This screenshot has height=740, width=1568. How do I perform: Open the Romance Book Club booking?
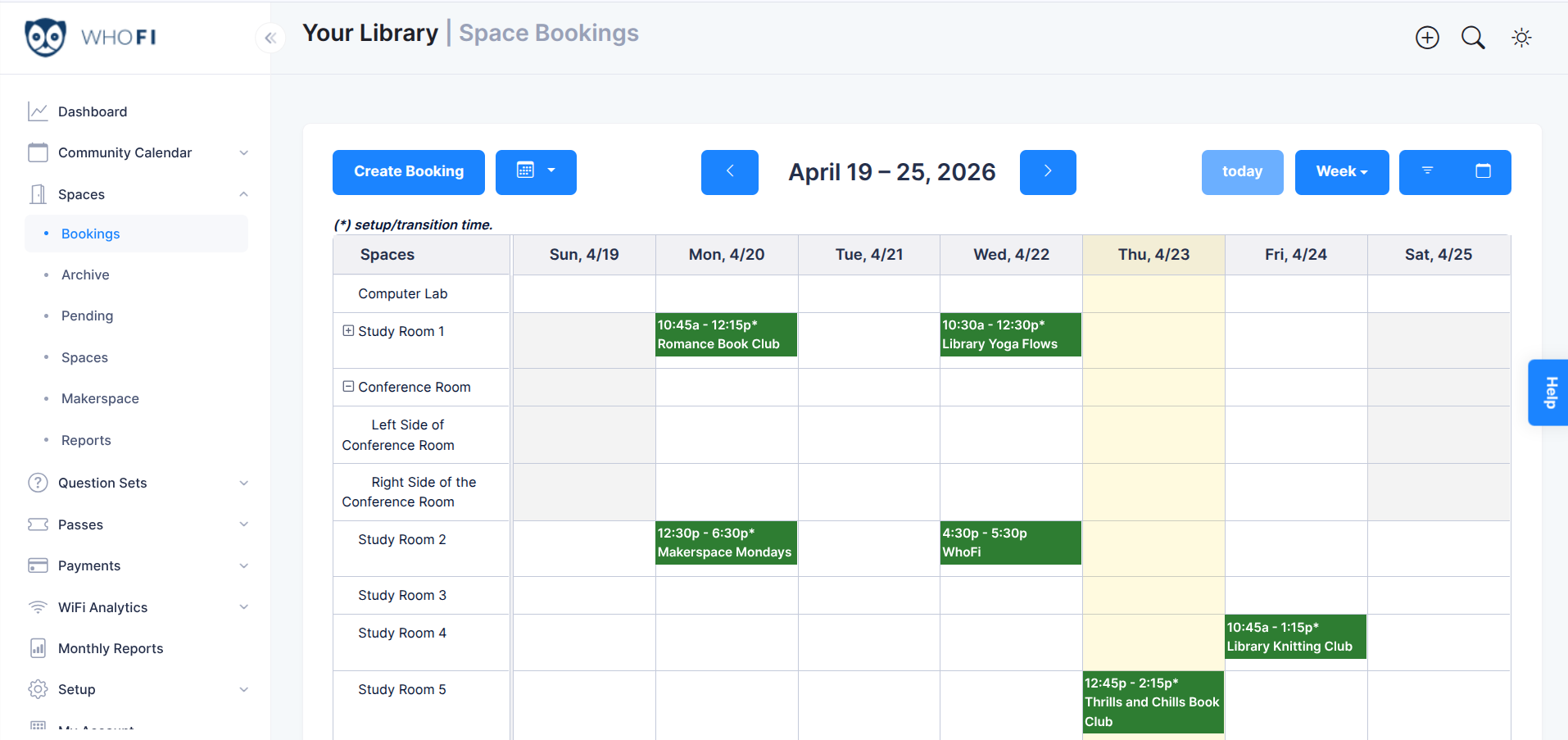click(x=726, y=335)
